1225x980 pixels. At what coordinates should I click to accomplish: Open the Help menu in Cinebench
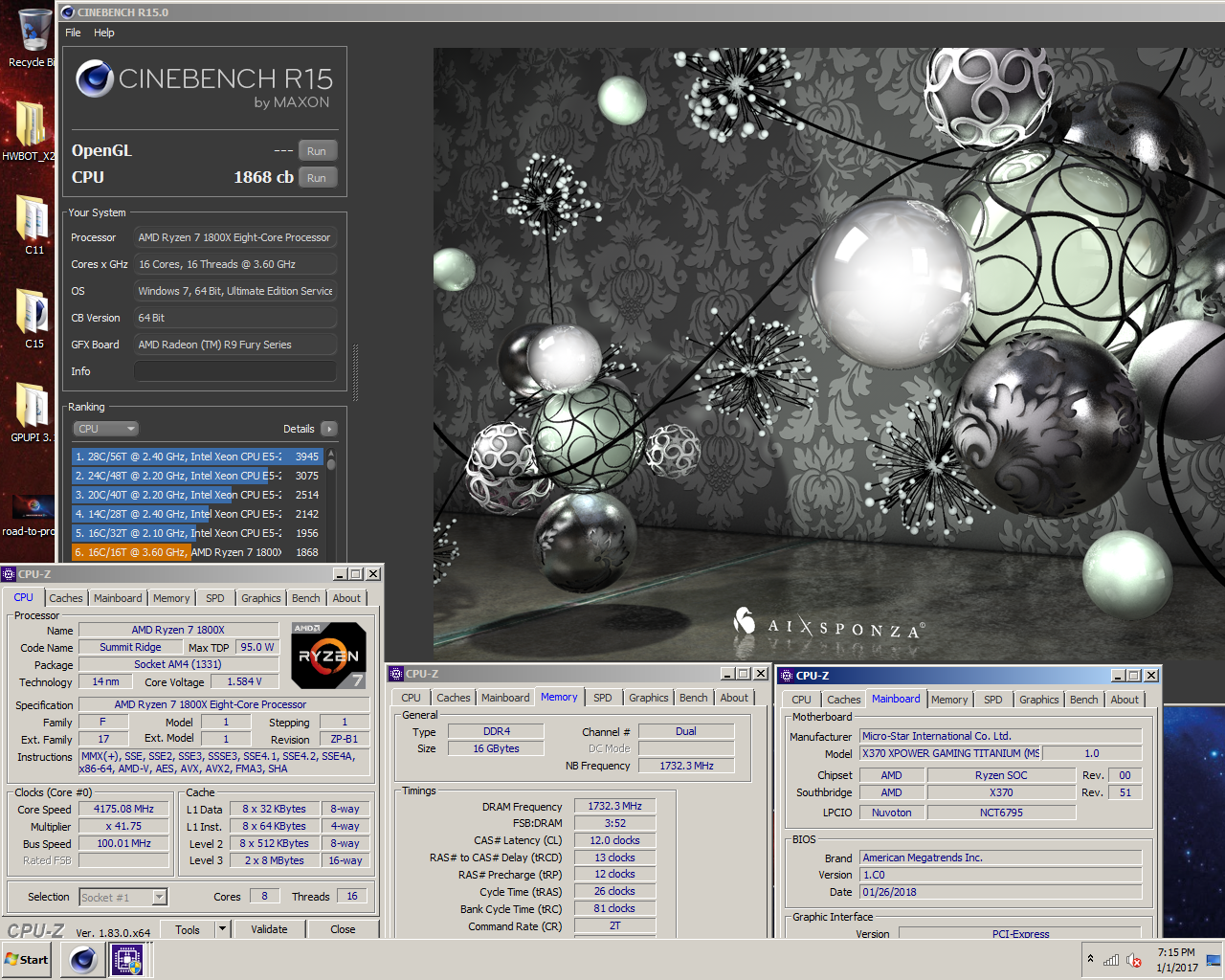(104, 33)
